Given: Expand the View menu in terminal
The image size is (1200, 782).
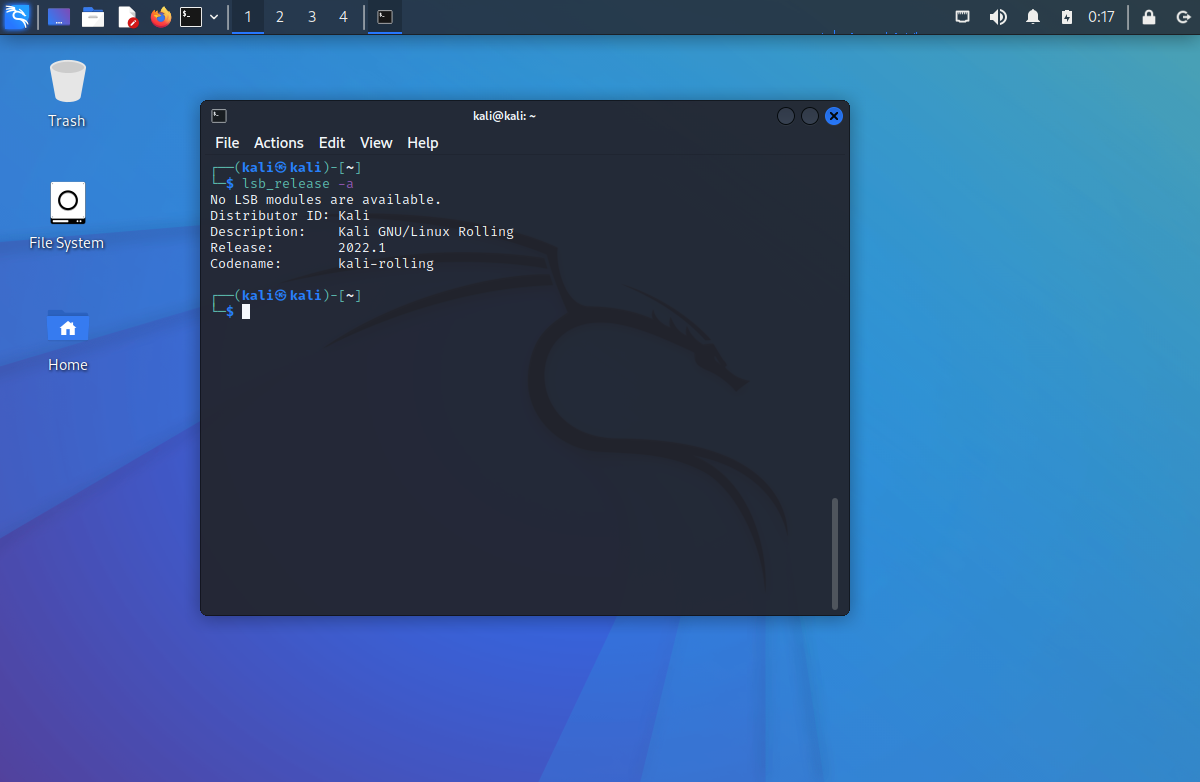Looking at the screenshot, I should click(376, 143).
